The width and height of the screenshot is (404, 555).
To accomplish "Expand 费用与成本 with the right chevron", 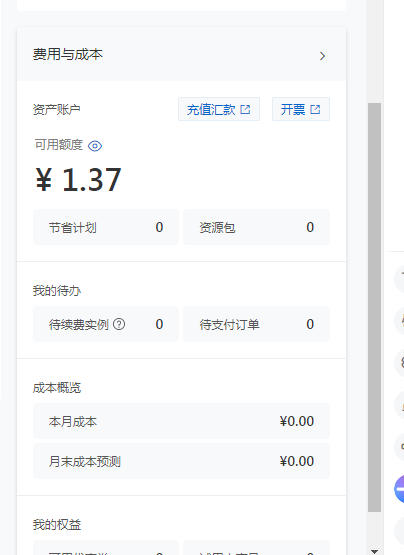I will (x=322, y=56).
